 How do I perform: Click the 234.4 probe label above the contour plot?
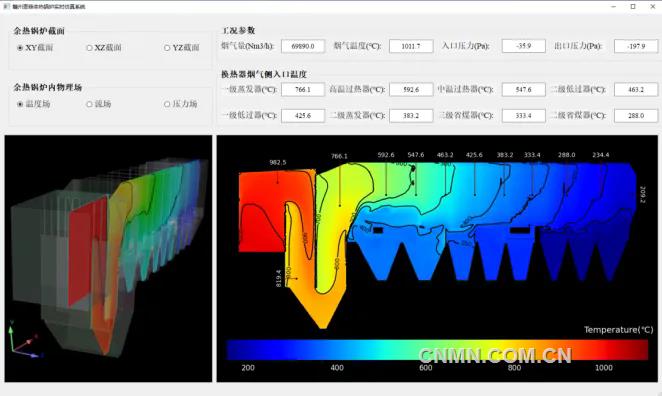coord(601,155)
